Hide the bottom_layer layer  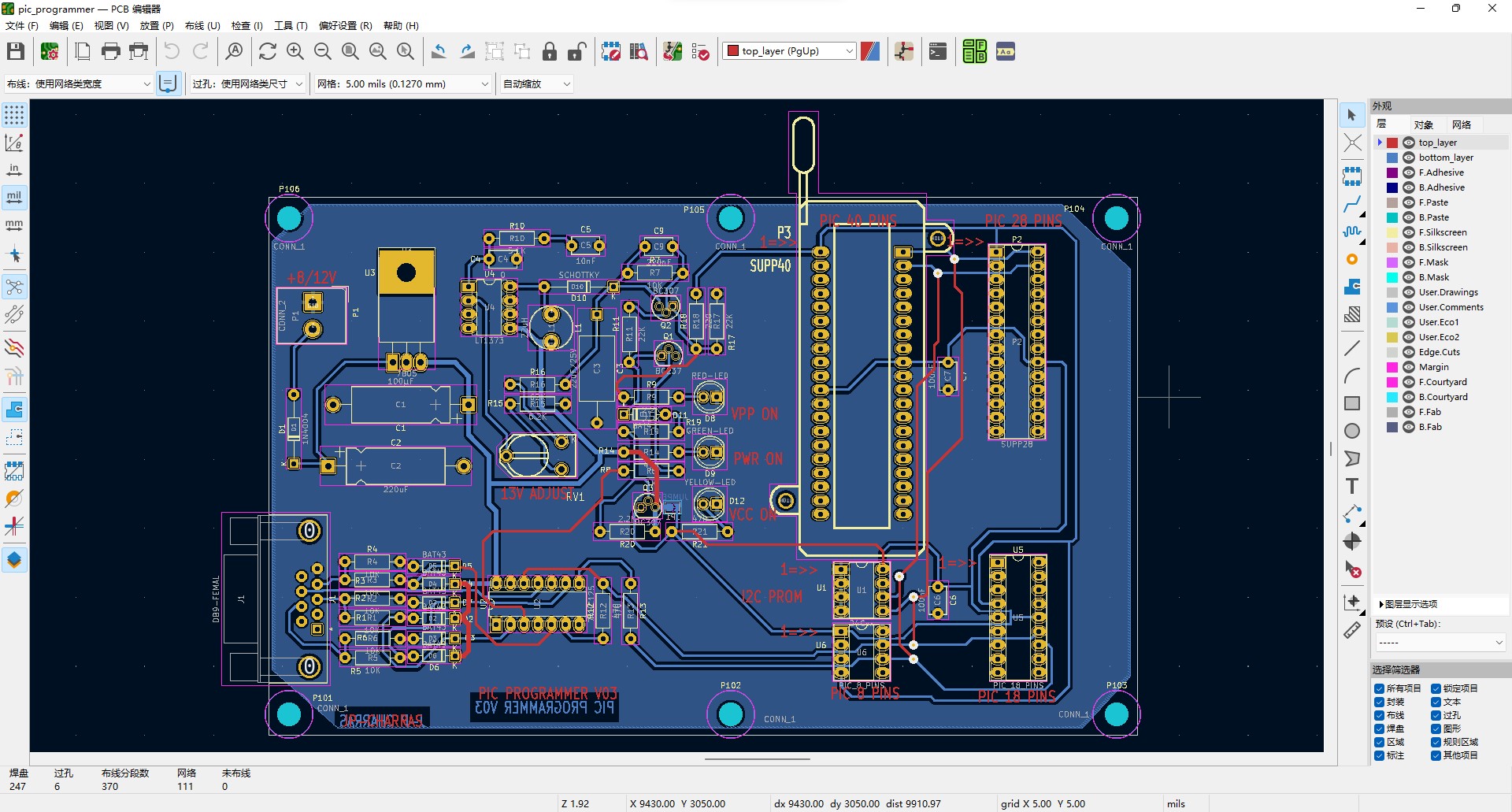[1409, 158]
